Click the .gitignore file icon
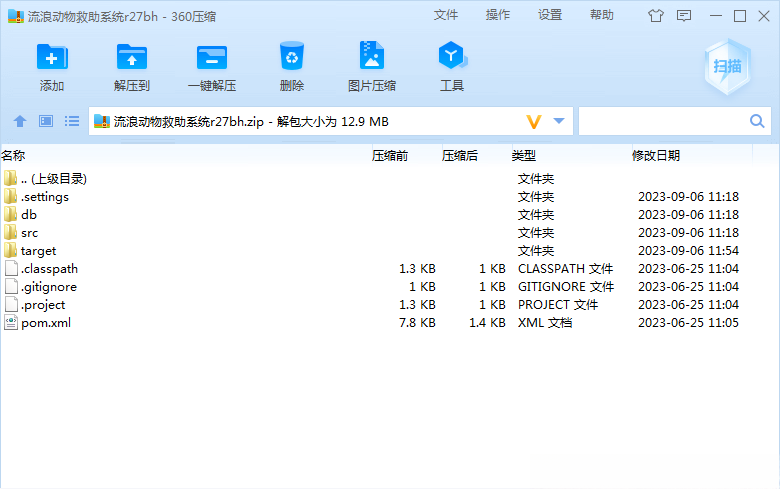This screenshot has height=489, width=780. tap(11, 287)
